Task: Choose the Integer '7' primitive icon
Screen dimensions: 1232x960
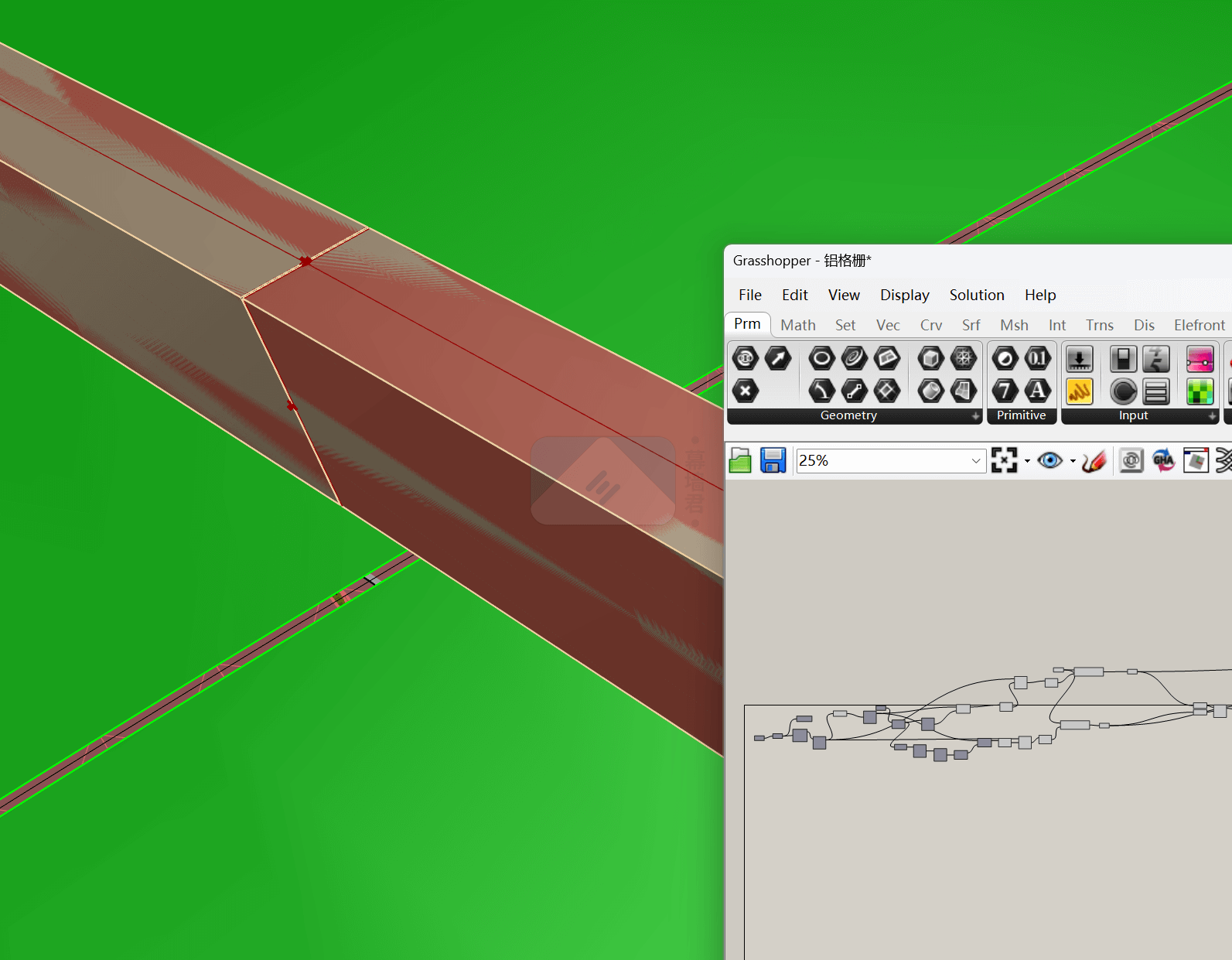Action: 1005,391
